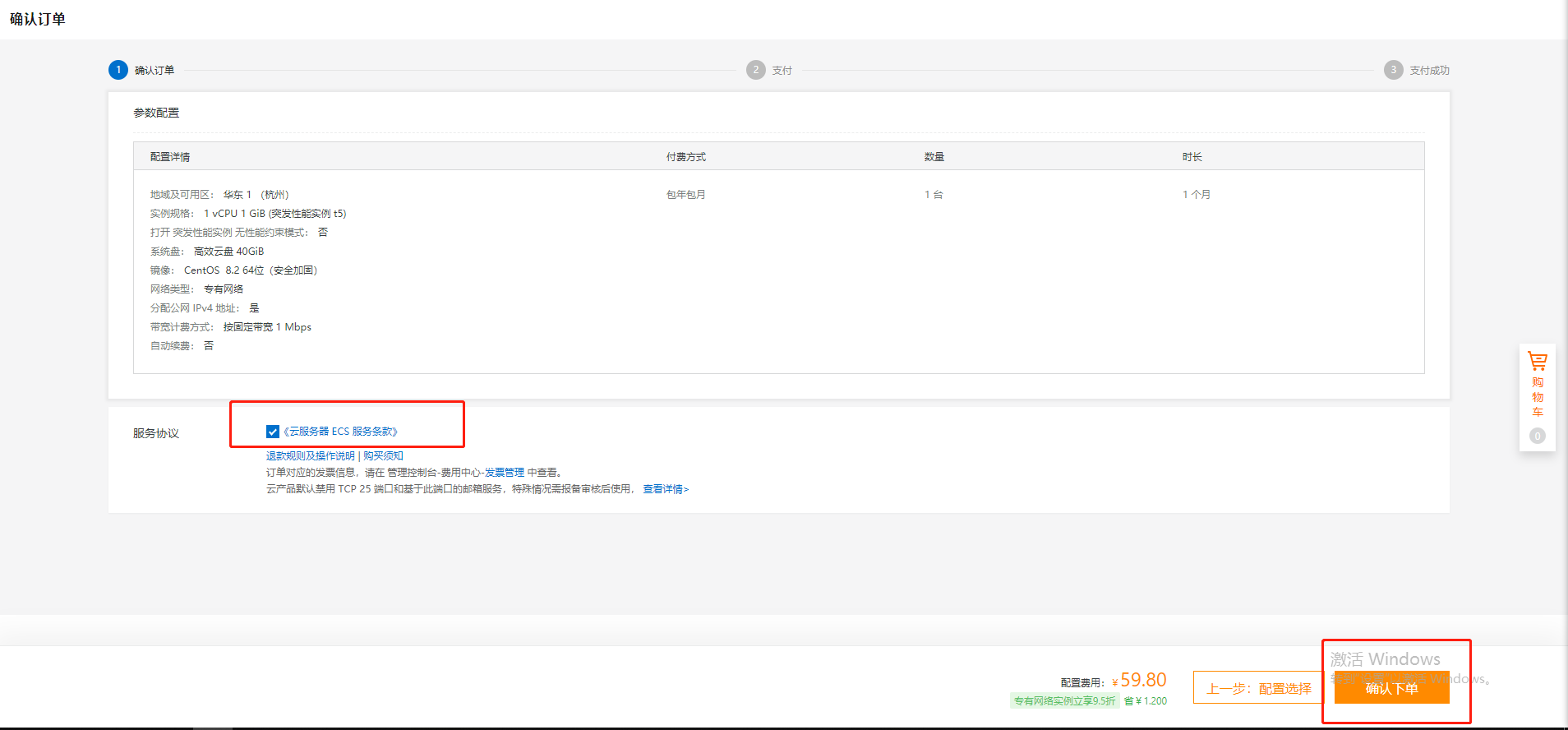Select step 3 payment success circle

(1394, 70)
